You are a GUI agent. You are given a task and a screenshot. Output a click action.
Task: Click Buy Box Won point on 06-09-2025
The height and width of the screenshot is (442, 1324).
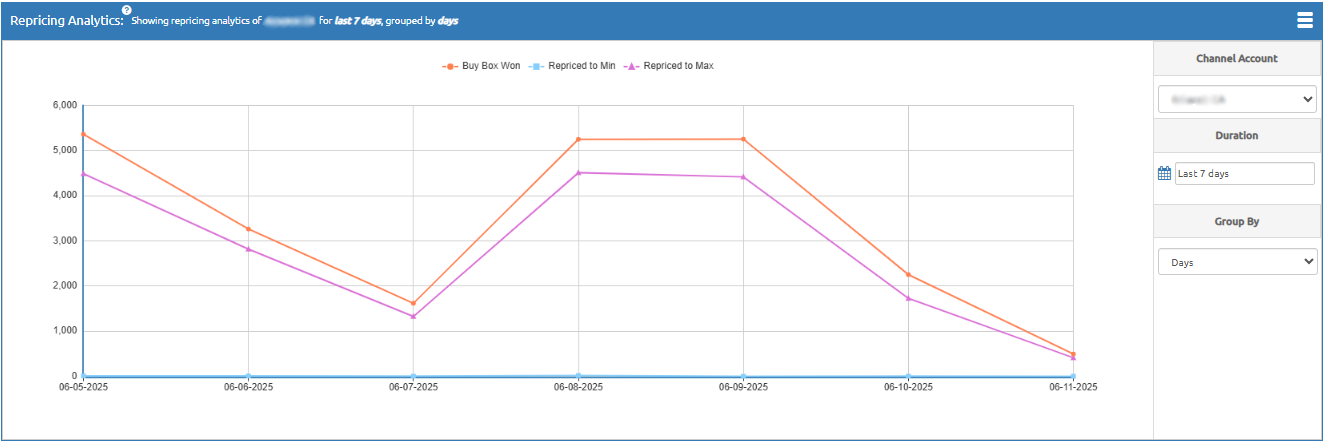(743, 139)
